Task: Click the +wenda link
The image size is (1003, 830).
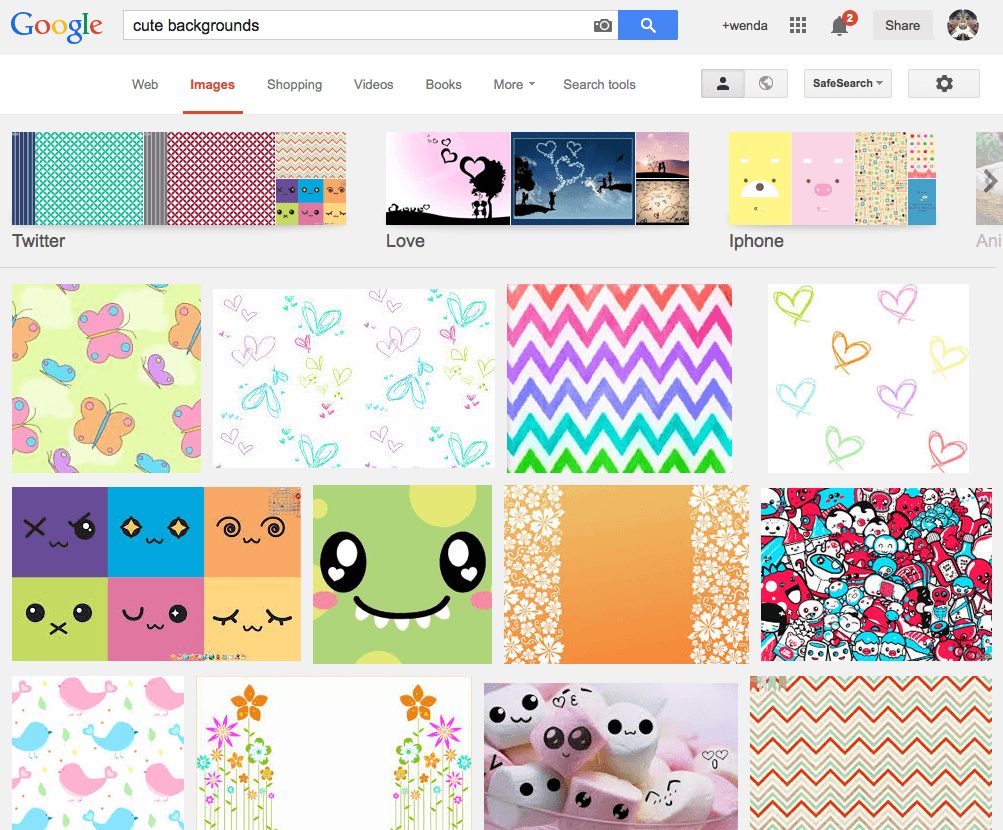Action: click(x=745, y=26)
